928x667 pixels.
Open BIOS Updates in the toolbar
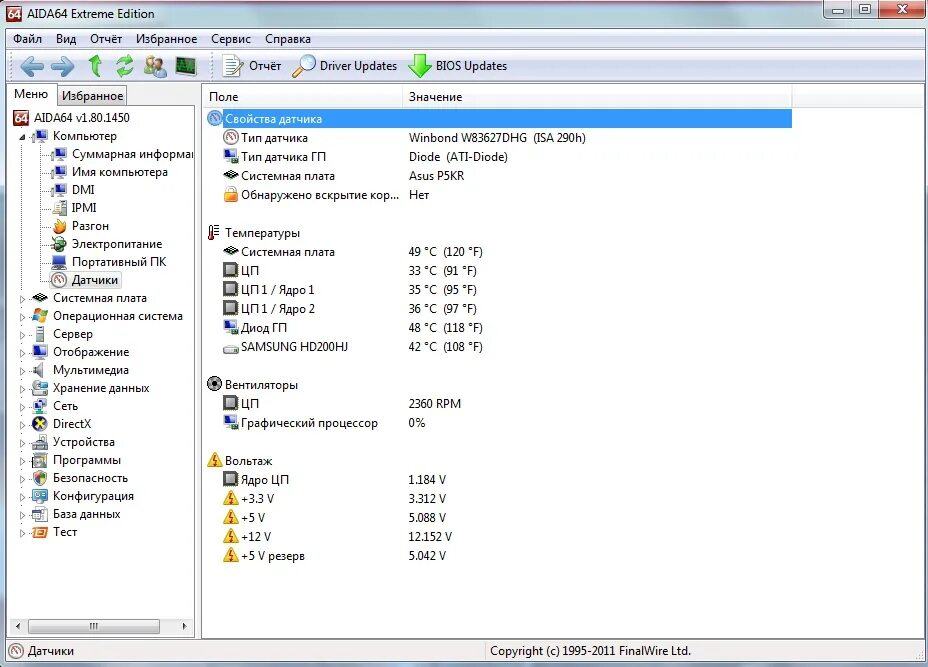(458, 66)
